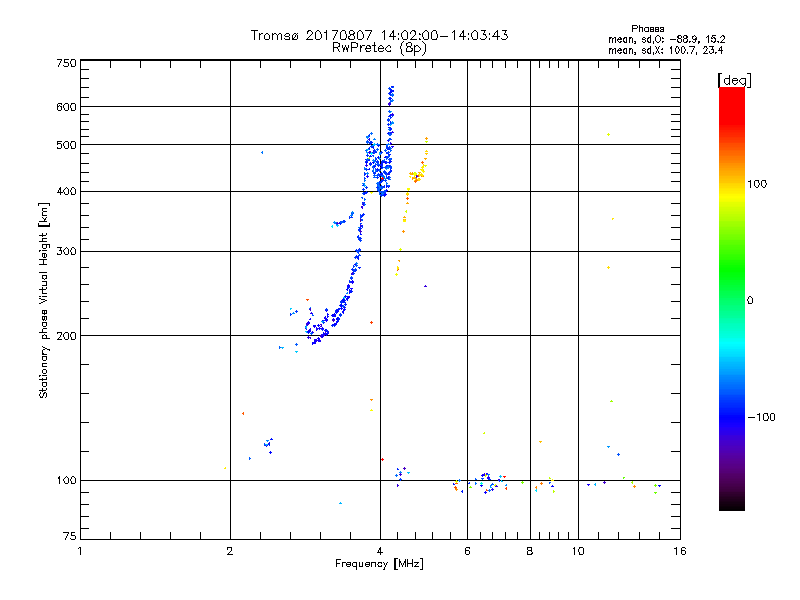Click the orange X-mode echo cluster near 5 MHz
800x600 pixels.
click(x=418, y=175)
